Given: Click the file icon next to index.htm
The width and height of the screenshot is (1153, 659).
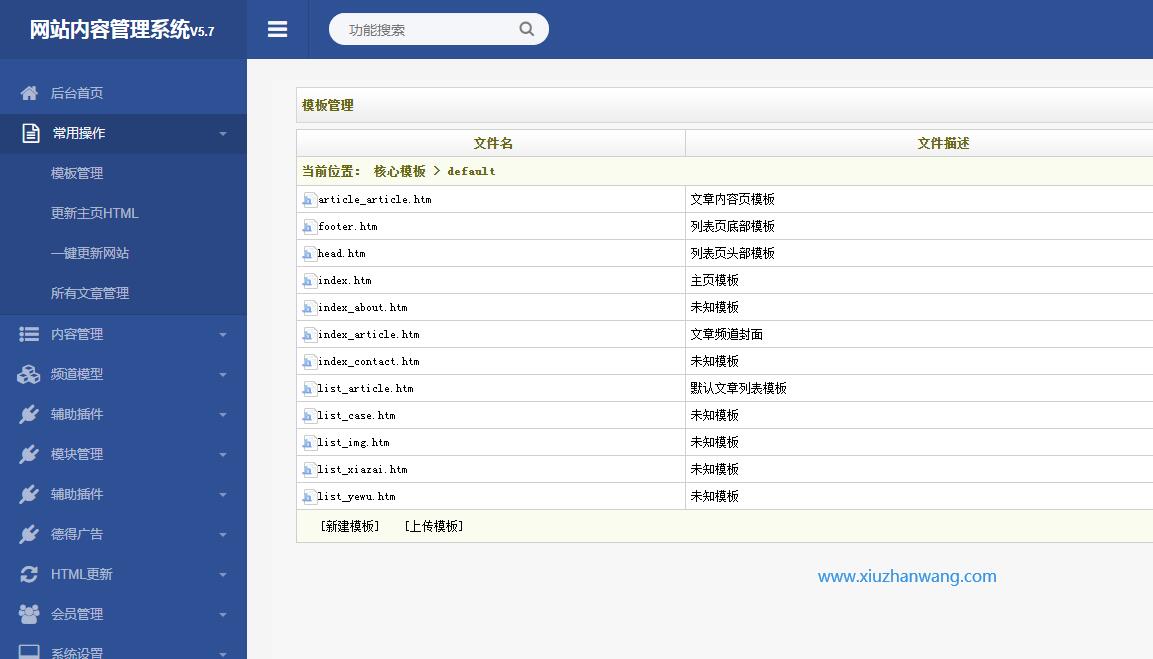Looking at the screenshot, I should (309, 281).
